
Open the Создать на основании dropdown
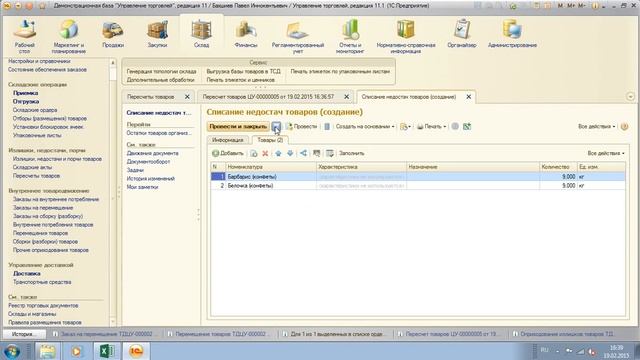[365, 127]
